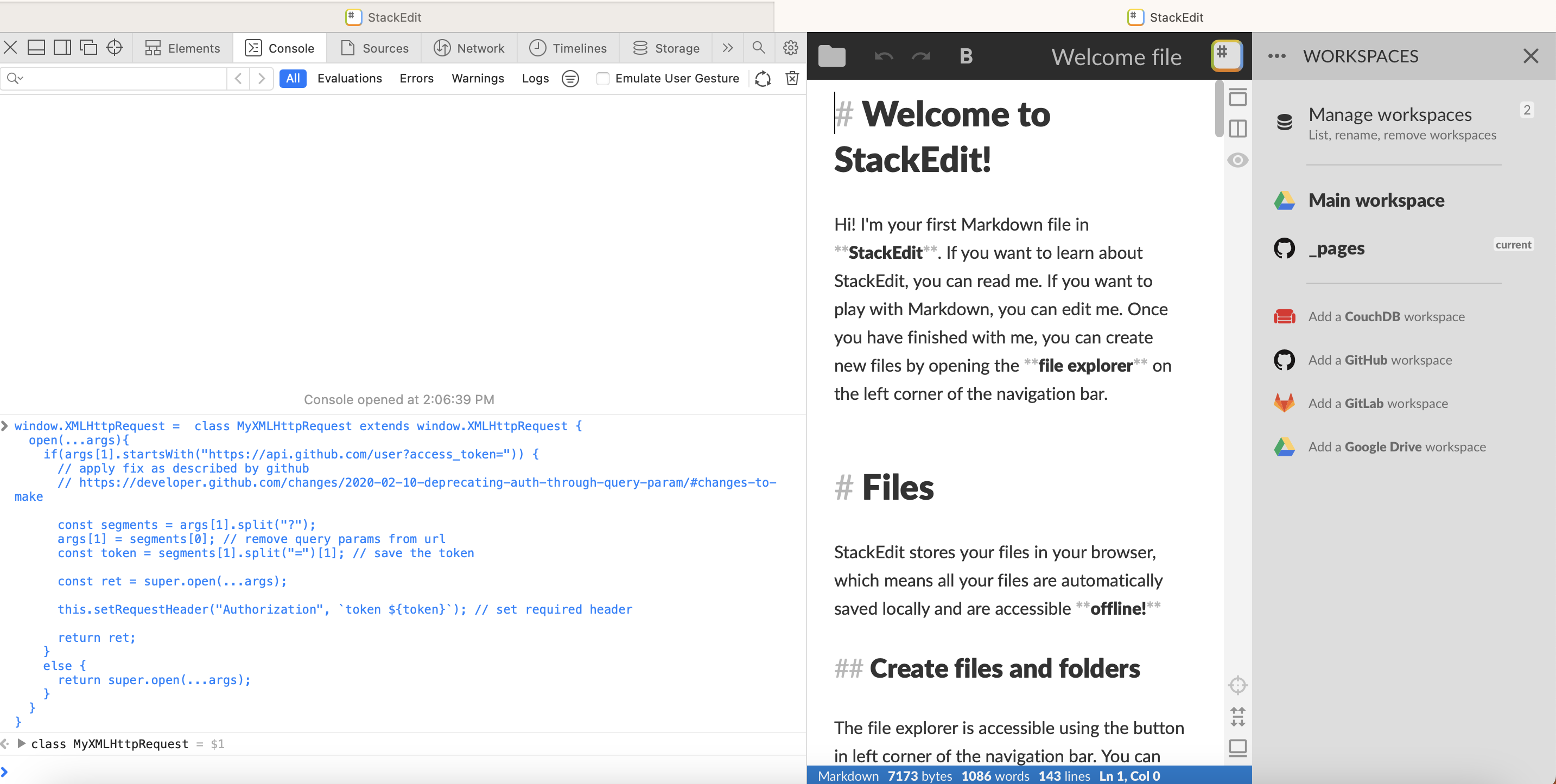Viewport: 1556px width, 784px height.
Task: Open the file explorer folder icon
Action: tap(832, 56)
